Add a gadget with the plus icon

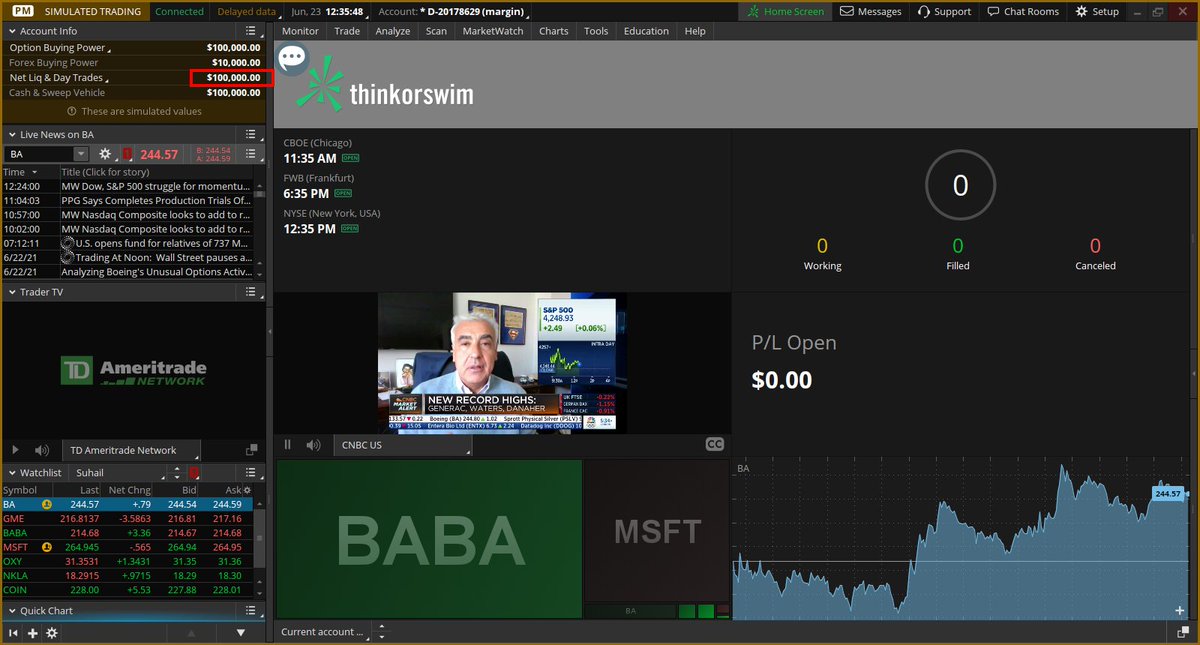pos(33,633)
